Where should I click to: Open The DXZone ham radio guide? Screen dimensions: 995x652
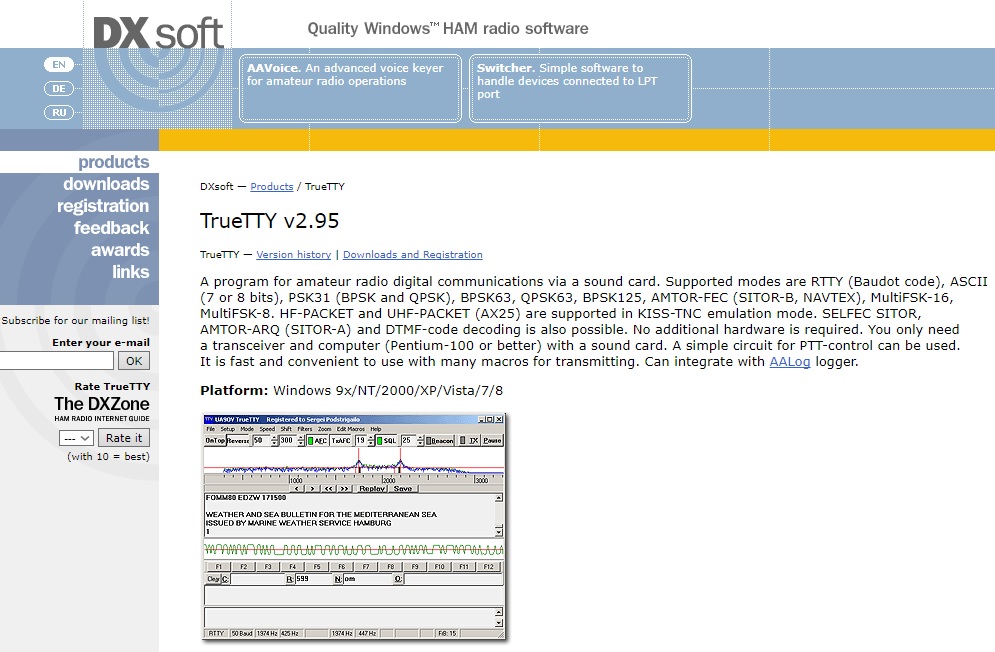pos(101,409)
